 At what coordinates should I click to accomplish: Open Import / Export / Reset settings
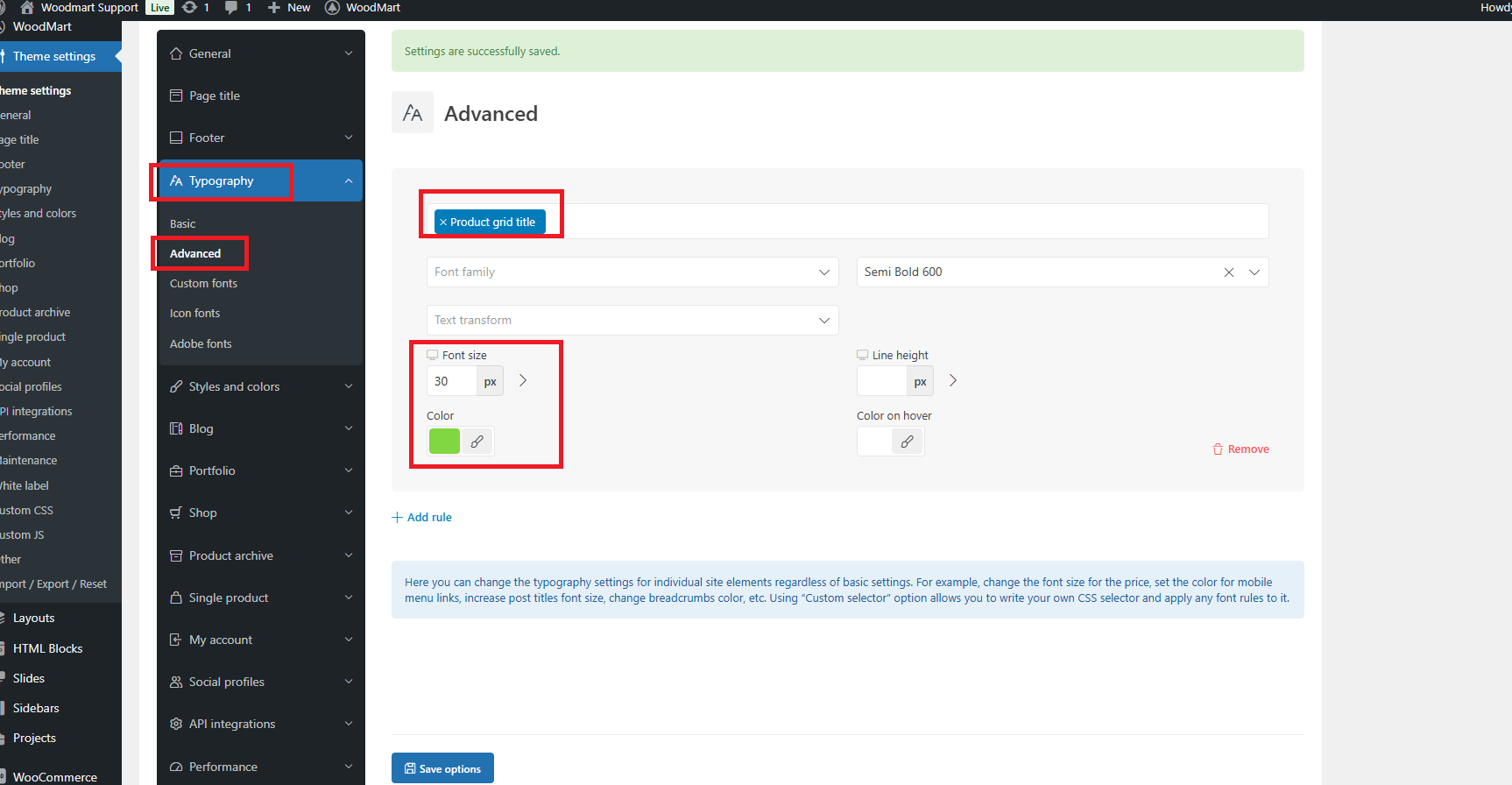coord(53,583)
